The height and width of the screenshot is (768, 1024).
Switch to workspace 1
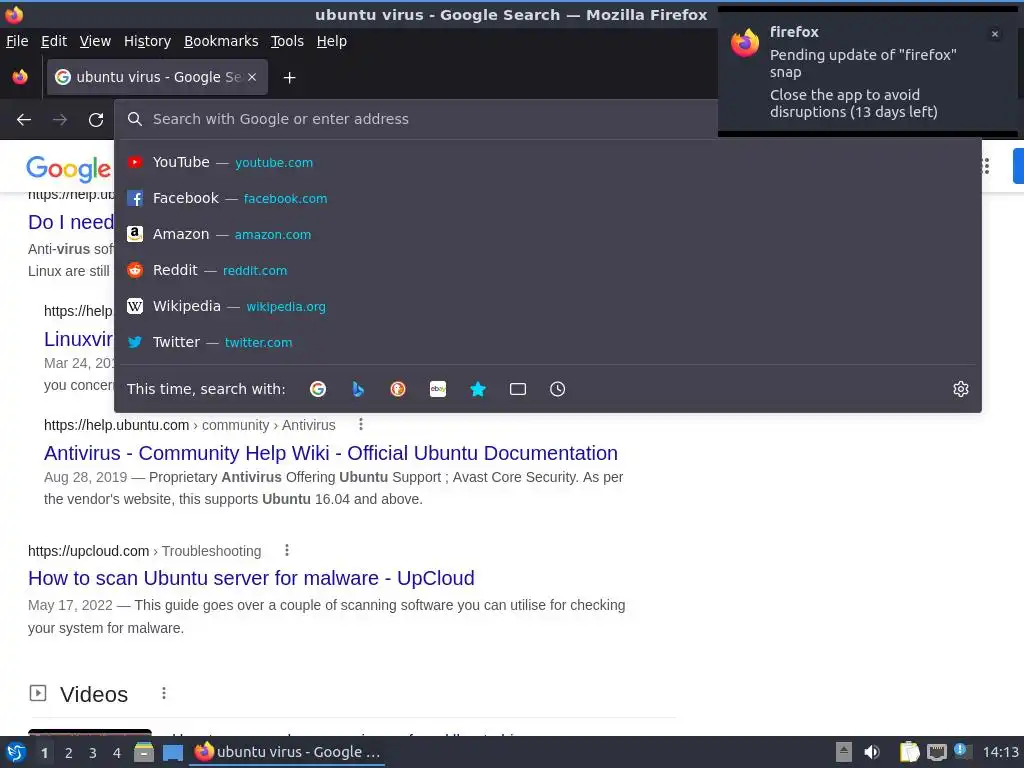pyautogui.click(x=44, y=753)
